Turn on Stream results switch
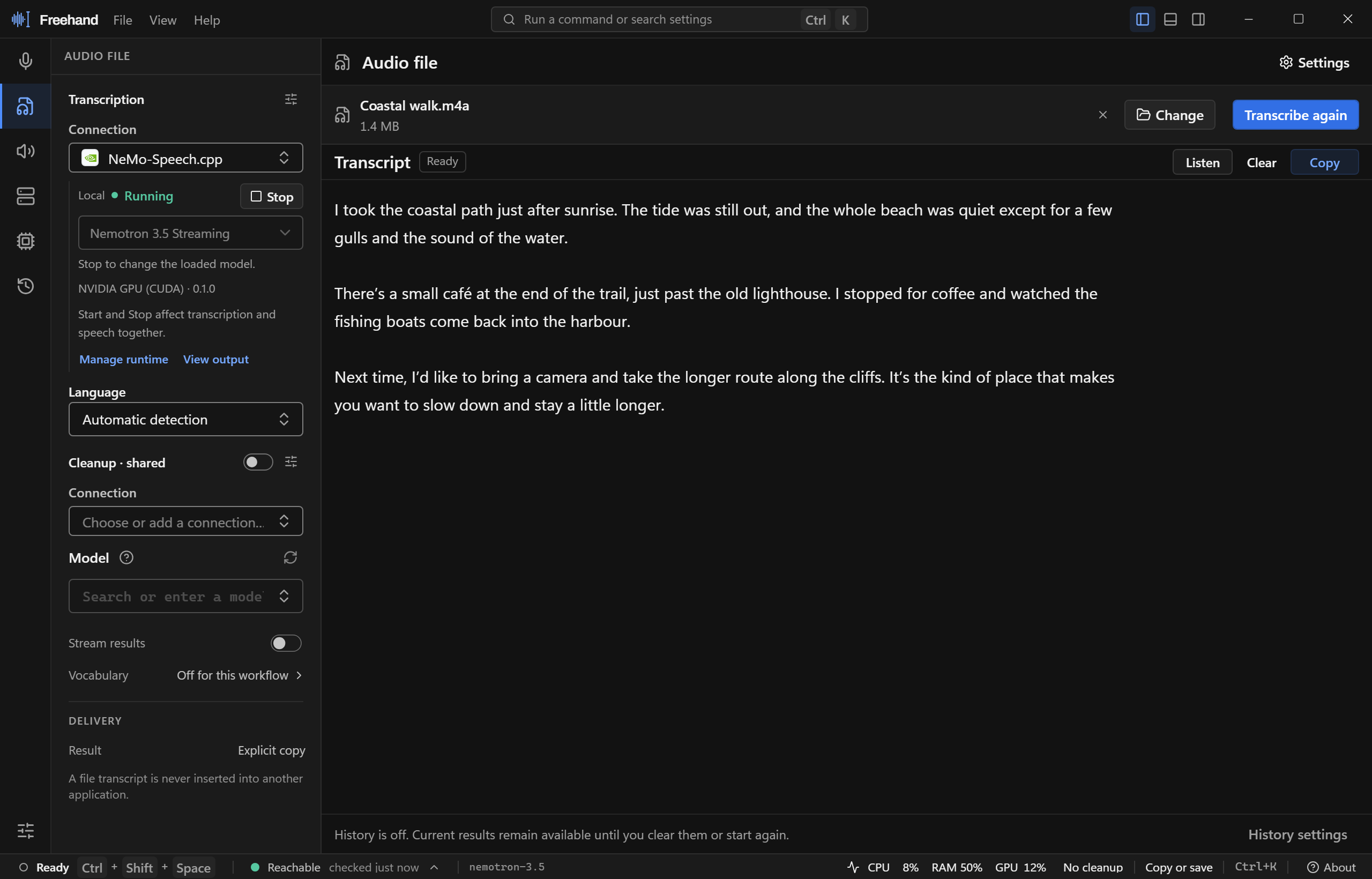 [286, 643]
